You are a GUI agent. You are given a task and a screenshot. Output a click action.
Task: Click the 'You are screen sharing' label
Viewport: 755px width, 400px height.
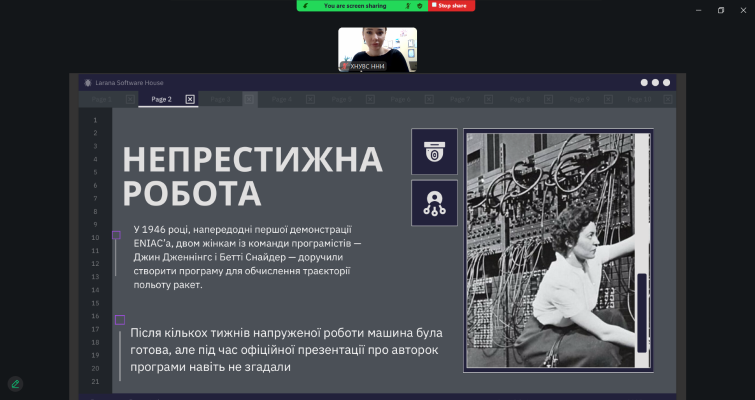point(355,6)
